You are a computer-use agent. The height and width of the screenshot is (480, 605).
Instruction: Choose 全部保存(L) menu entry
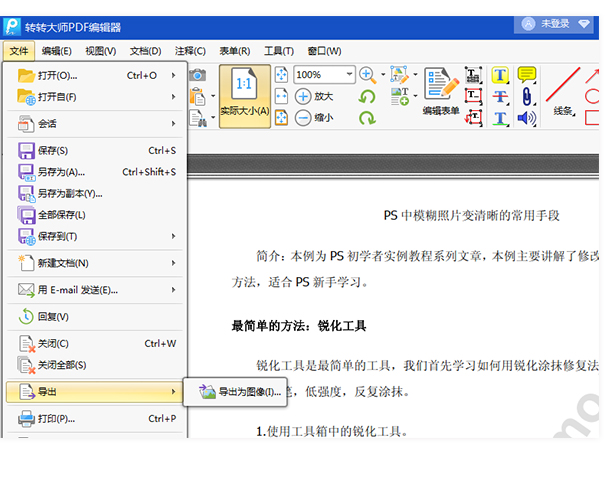(x=95, y=215)
